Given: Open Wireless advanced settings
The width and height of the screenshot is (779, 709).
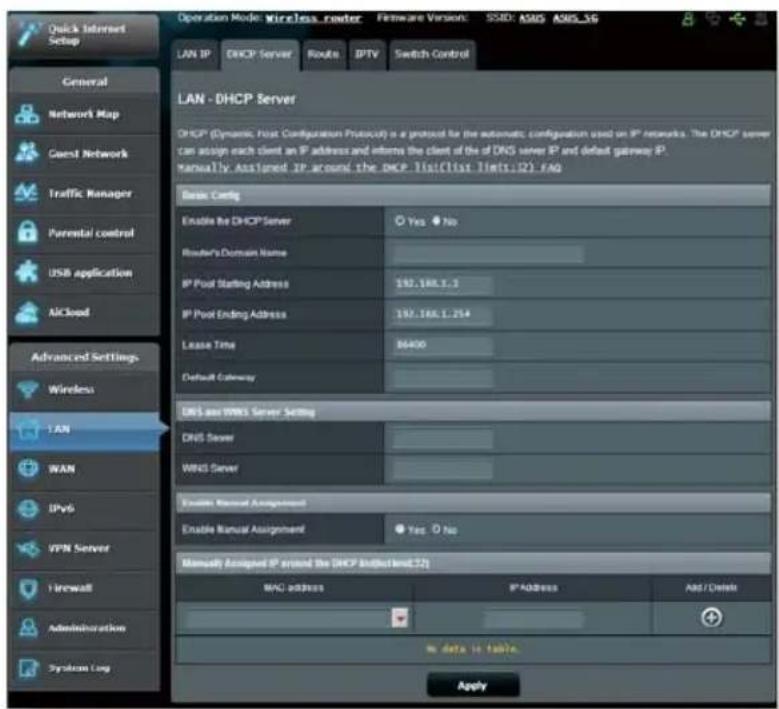Looking at the screenshot, I should 84,390.
